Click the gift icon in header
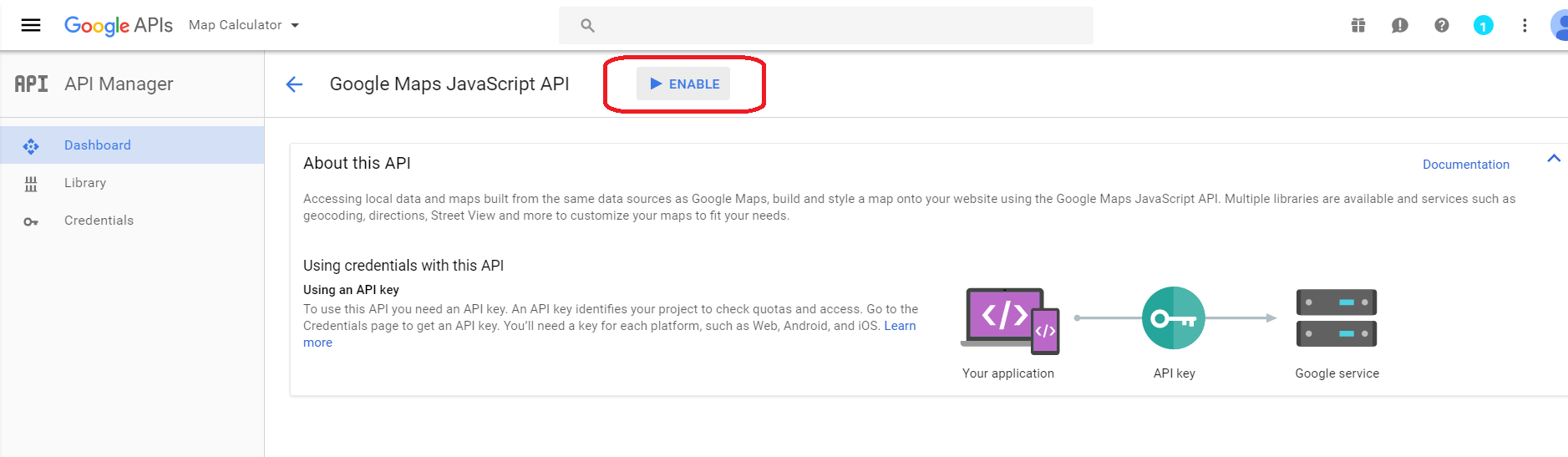This screenshot has width=1568, height=457. [1358, 25]
